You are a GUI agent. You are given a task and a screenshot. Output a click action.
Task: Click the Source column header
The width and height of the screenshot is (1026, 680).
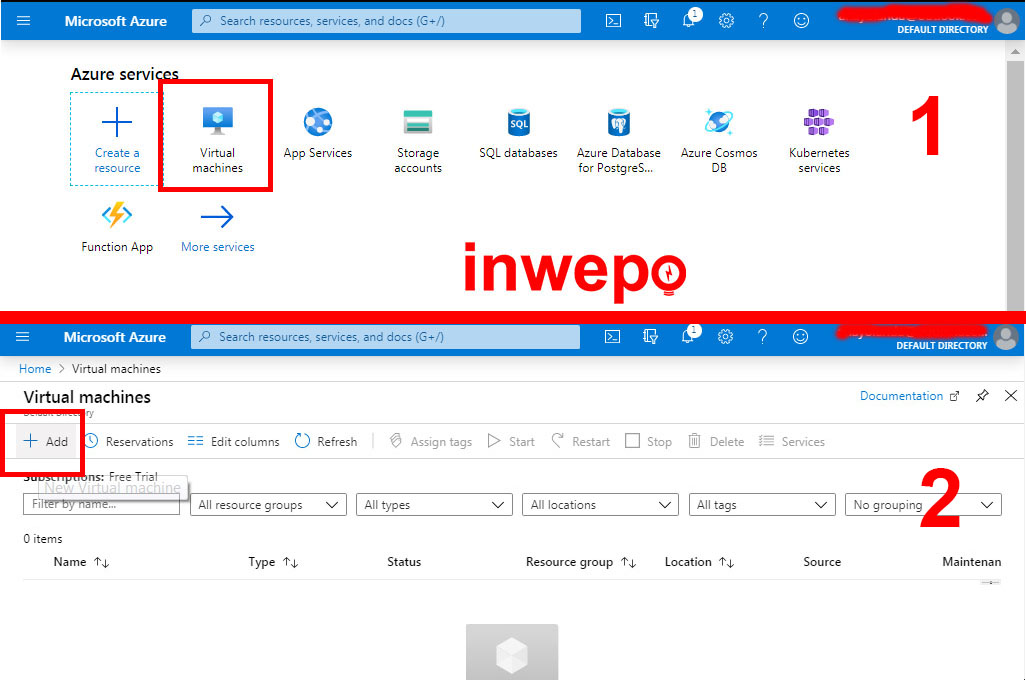pyautogui.click(x=822, y=562)
